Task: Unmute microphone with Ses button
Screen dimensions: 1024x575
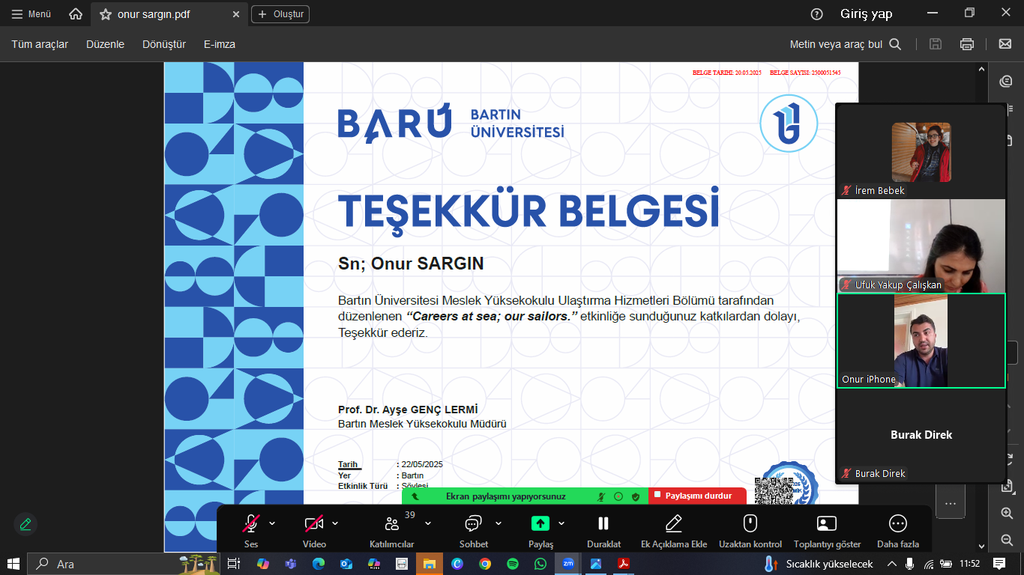Action: [251, 531]
